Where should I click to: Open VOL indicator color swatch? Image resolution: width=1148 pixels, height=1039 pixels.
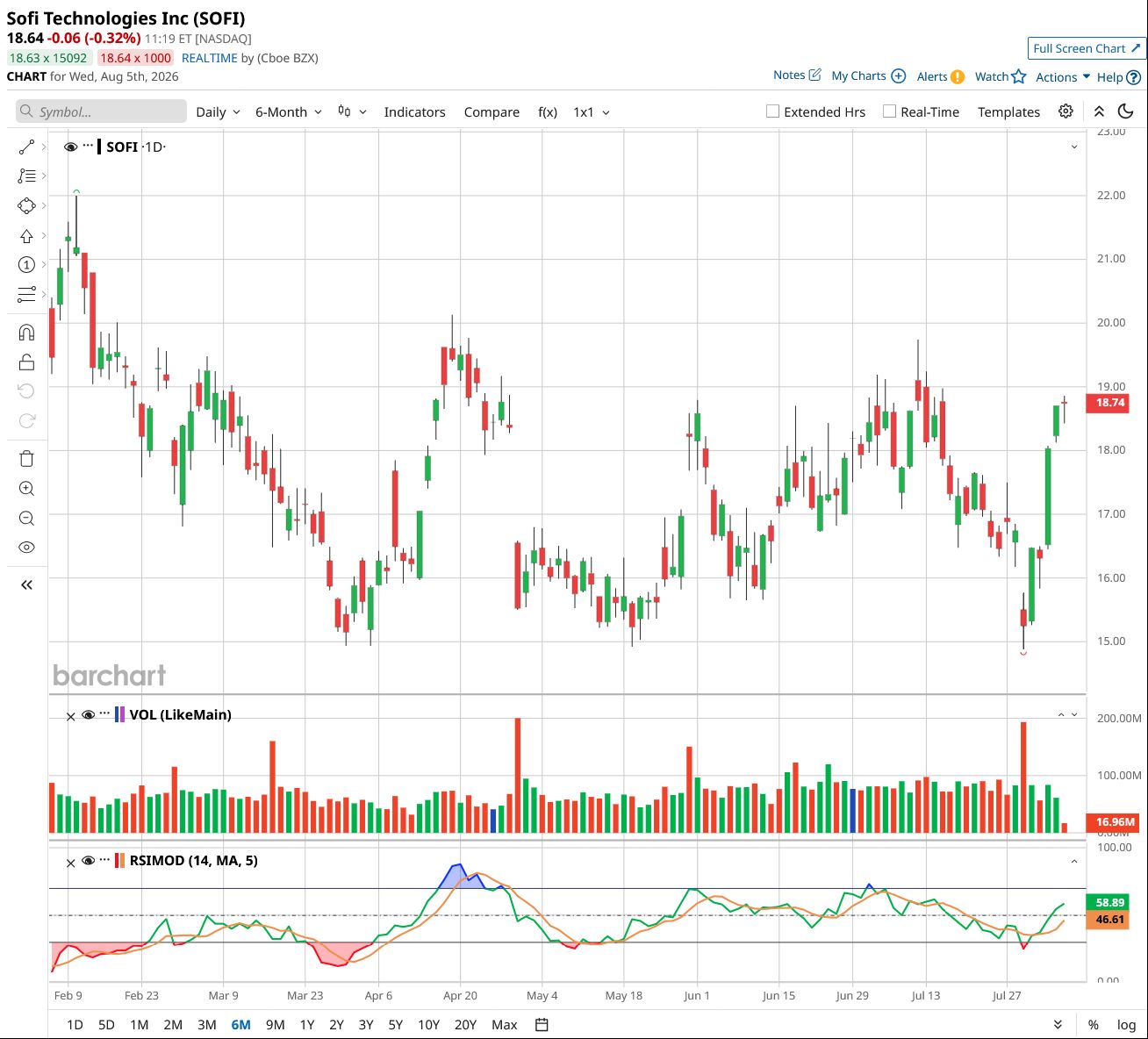coord(120,714)
